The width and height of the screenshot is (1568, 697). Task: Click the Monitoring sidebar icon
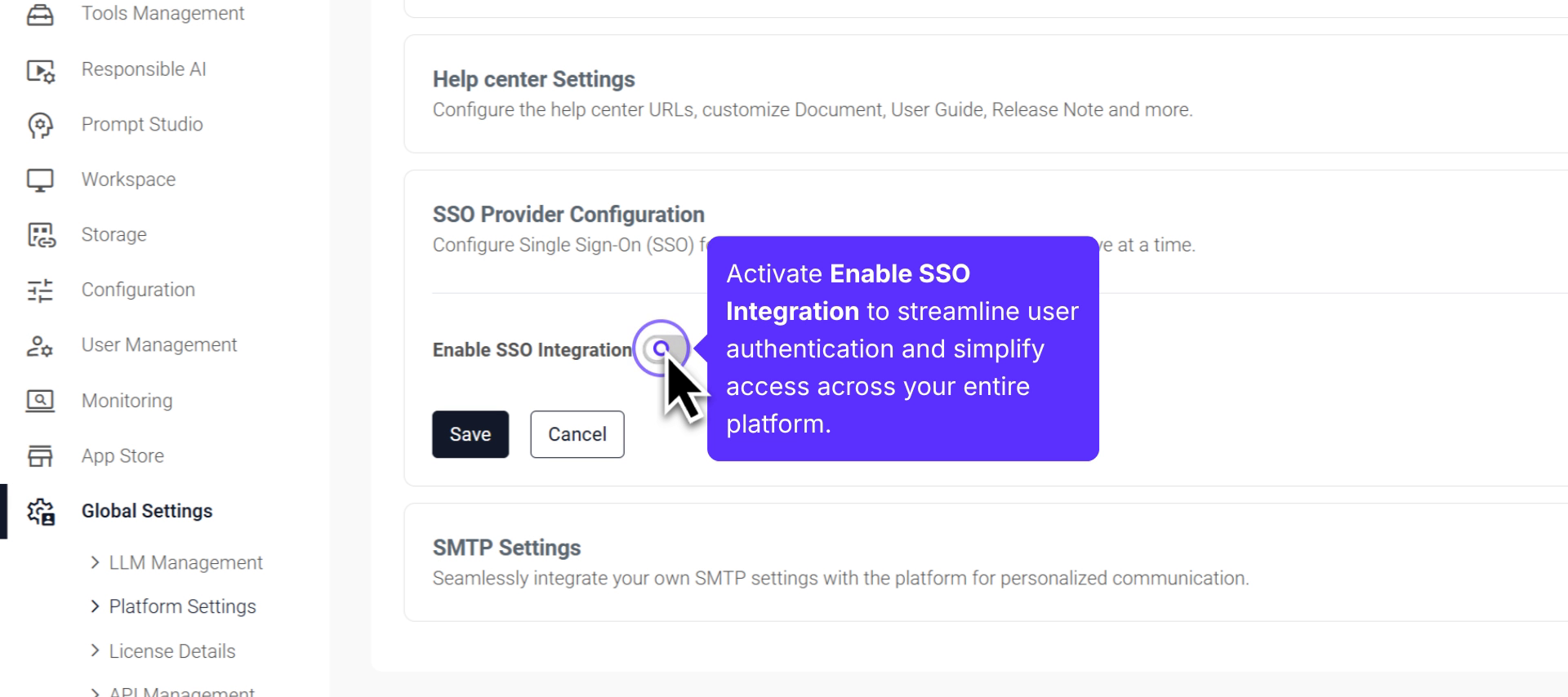pyautogui.click(x=40, y=401)
